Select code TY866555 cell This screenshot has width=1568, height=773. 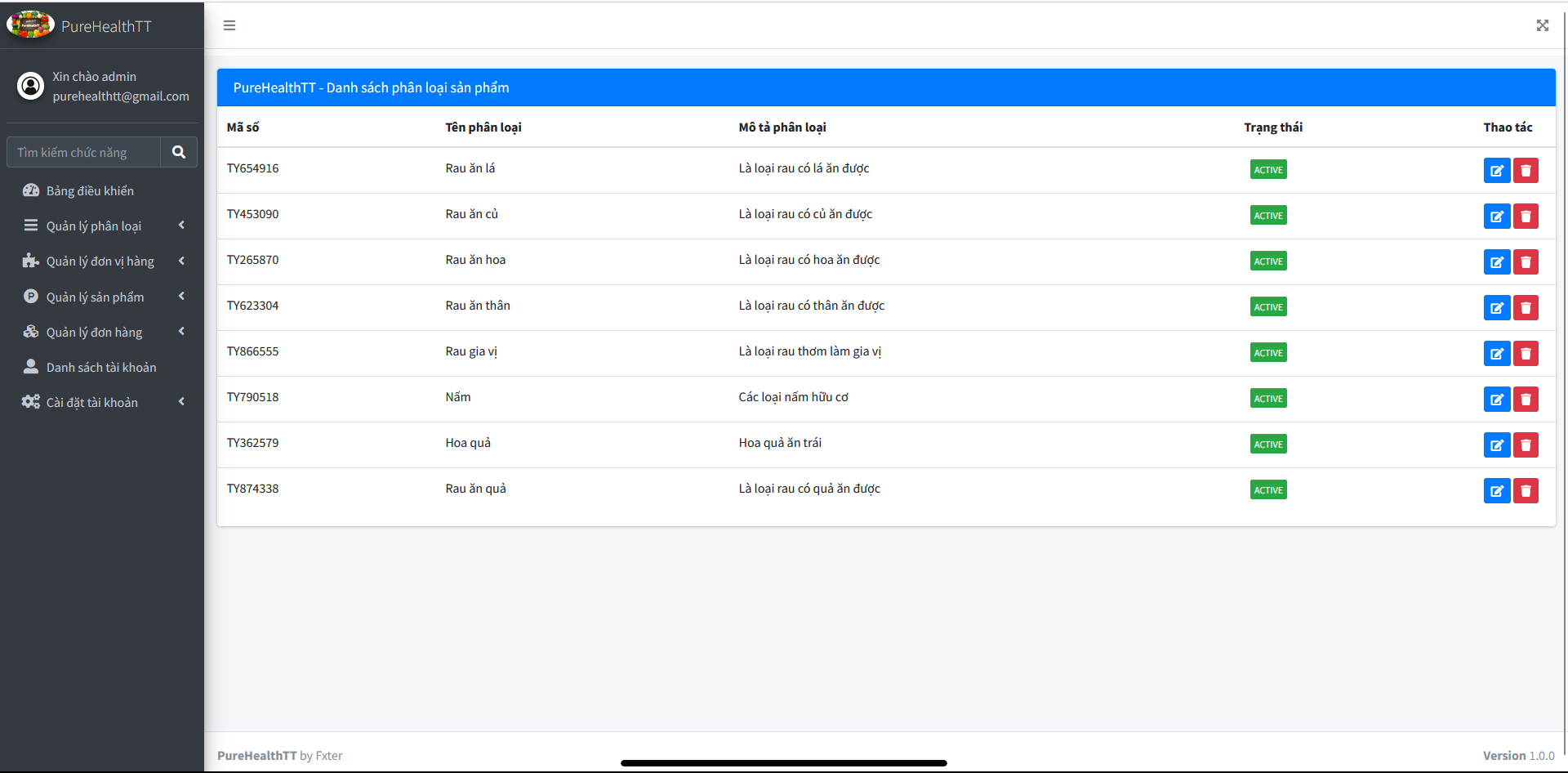pos(253,351)
